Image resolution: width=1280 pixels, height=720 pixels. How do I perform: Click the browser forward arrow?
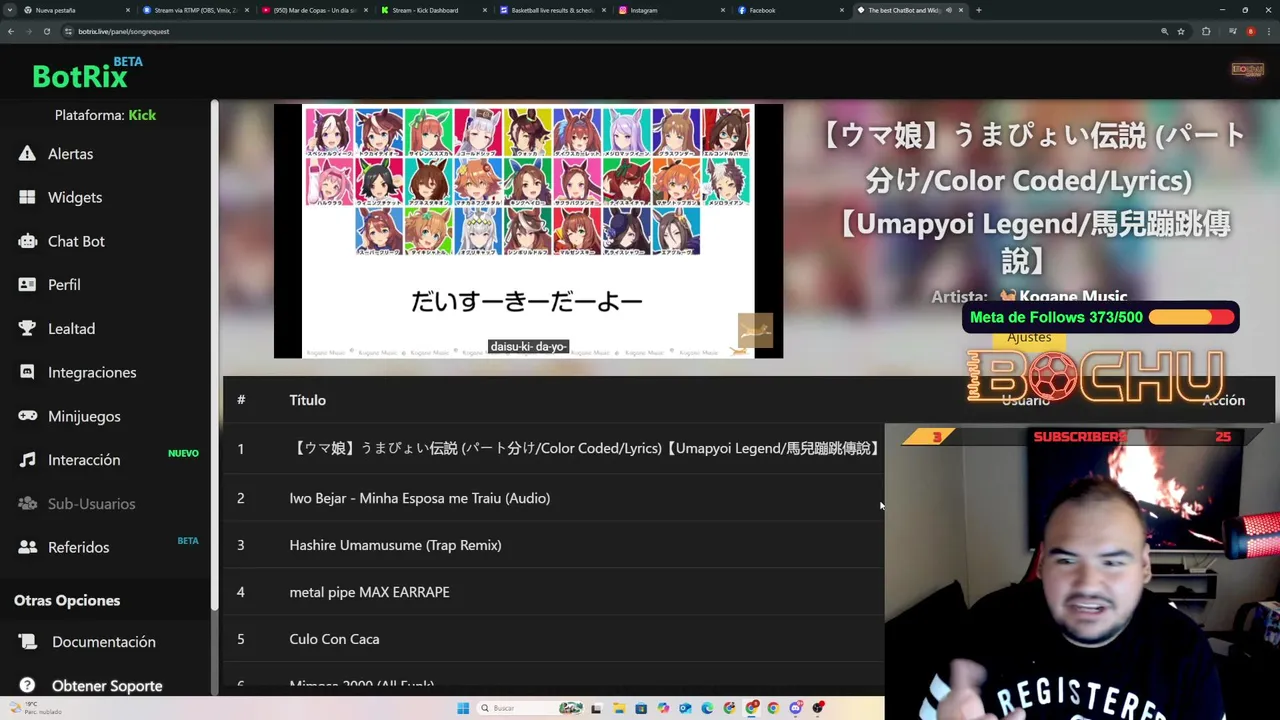pos(29,31)
